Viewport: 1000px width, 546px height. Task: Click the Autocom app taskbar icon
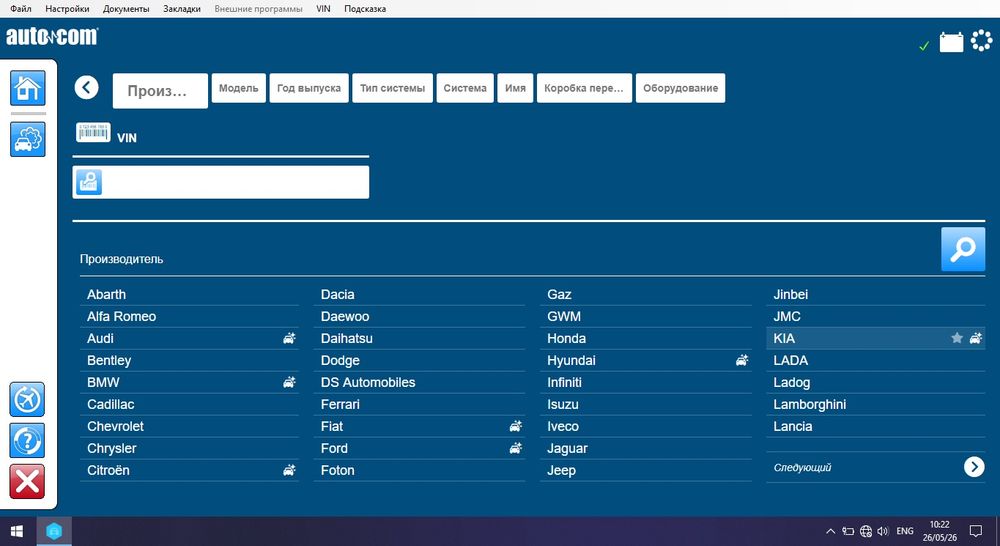tap(54, 531)
